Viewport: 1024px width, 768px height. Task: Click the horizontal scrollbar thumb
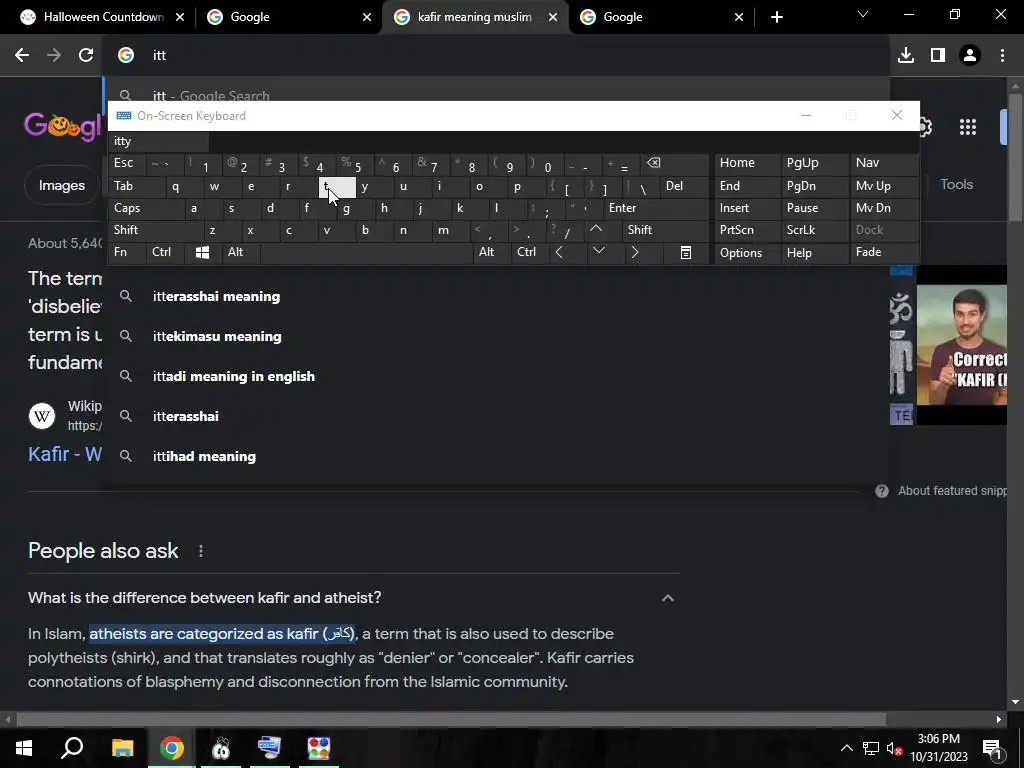pyautogui.click(x=451, y=720)
